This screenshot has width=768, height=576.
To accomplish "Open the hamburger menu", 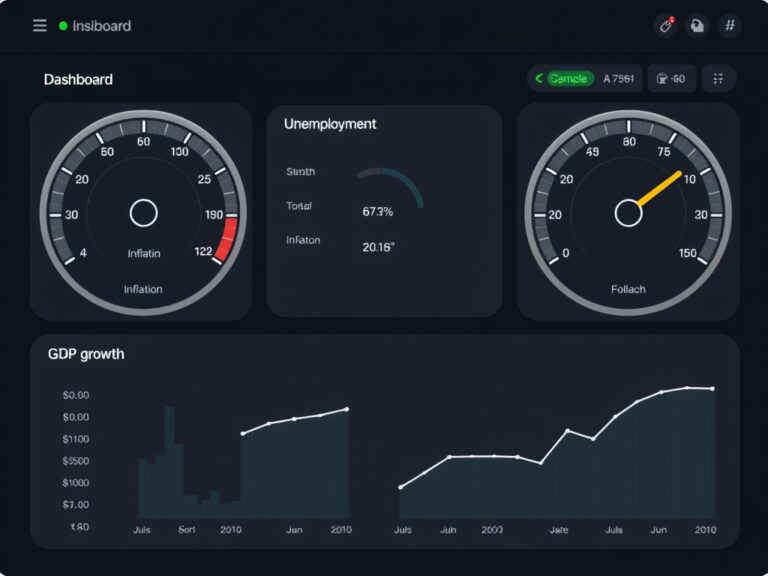I will pos(40,25).
